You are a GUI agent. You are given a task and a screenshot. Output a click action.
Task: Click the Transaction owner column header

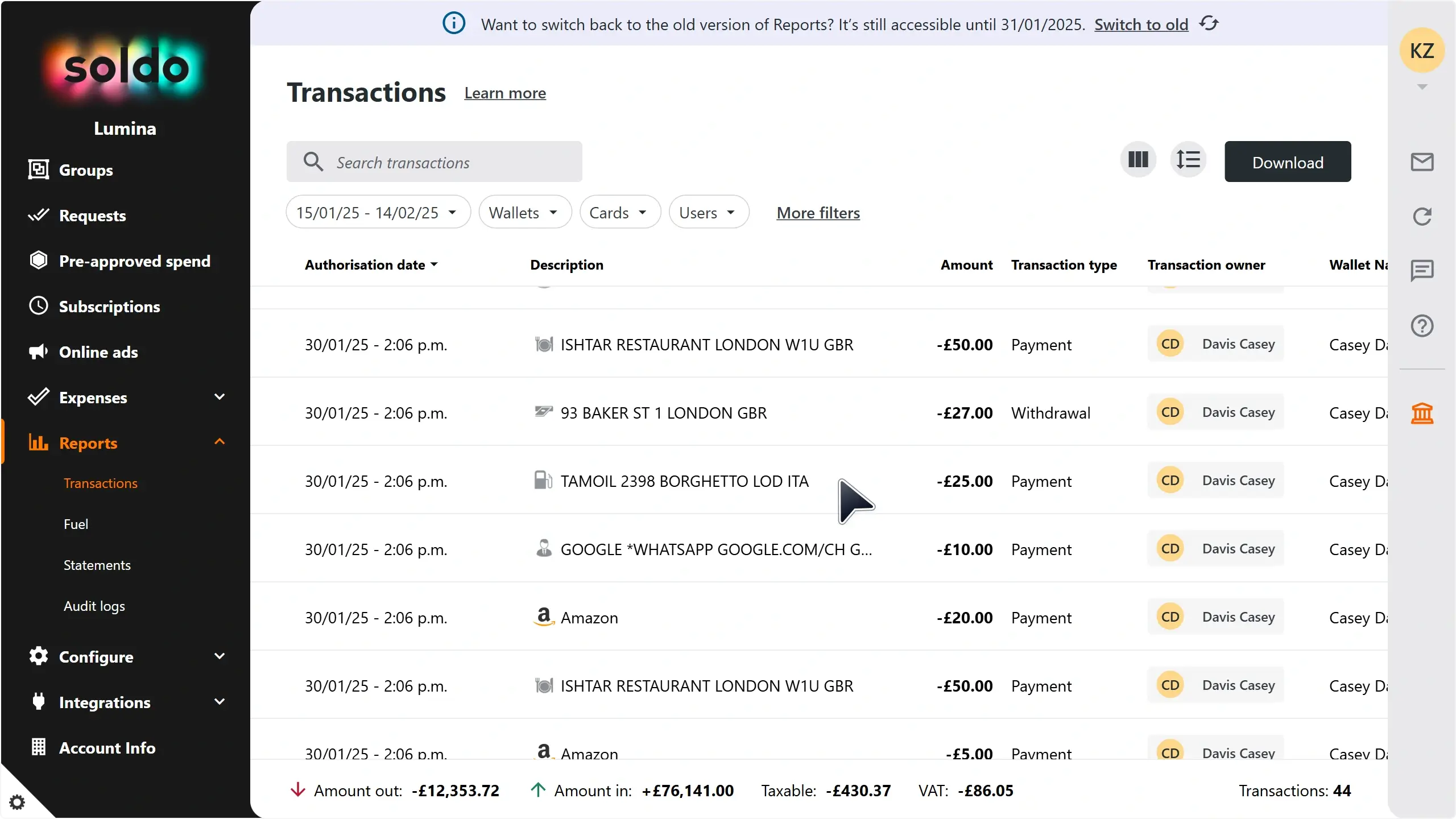coord(1206,264)
